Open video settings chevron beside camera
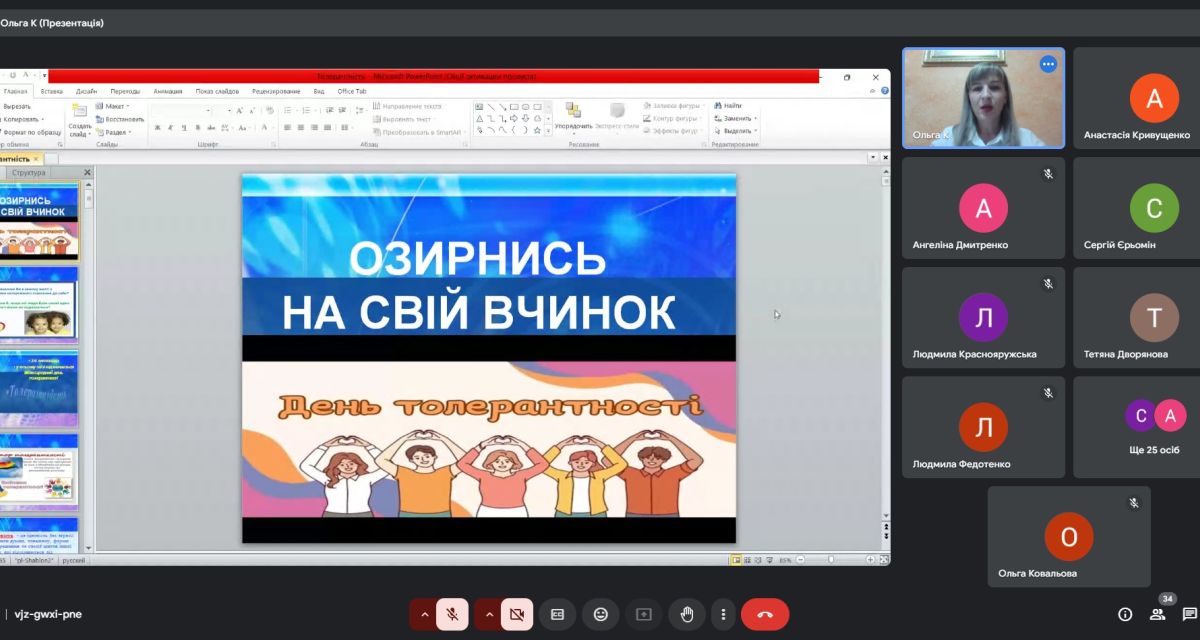 489,614
